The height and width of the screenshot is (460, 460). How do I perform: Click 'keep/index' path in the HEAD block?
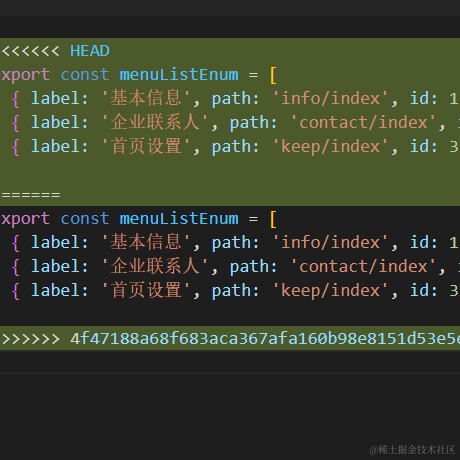pyautogui.click(x=331, y=147)
